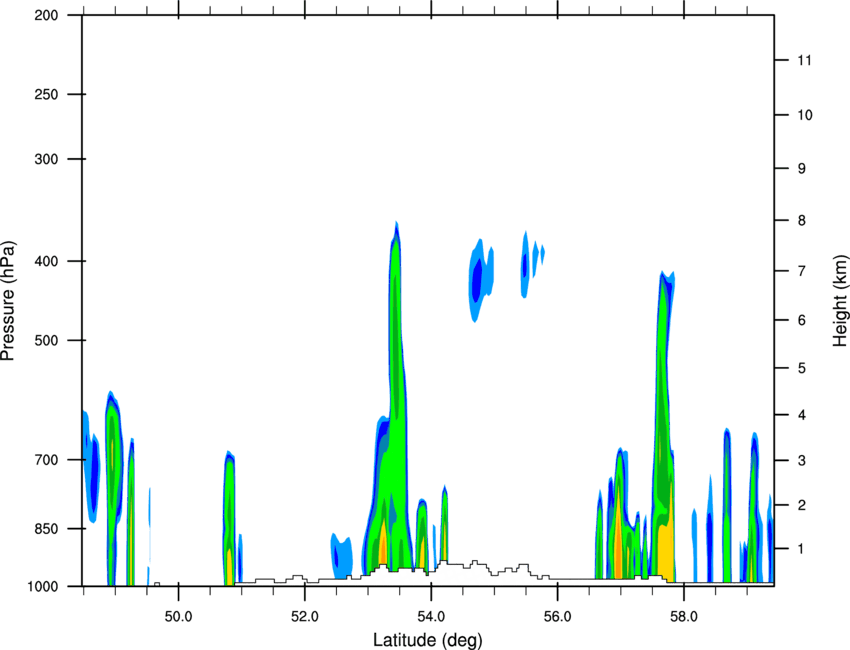Pick the 3 km height label
This screenshot has height=650, width=850.
[802, 461]
